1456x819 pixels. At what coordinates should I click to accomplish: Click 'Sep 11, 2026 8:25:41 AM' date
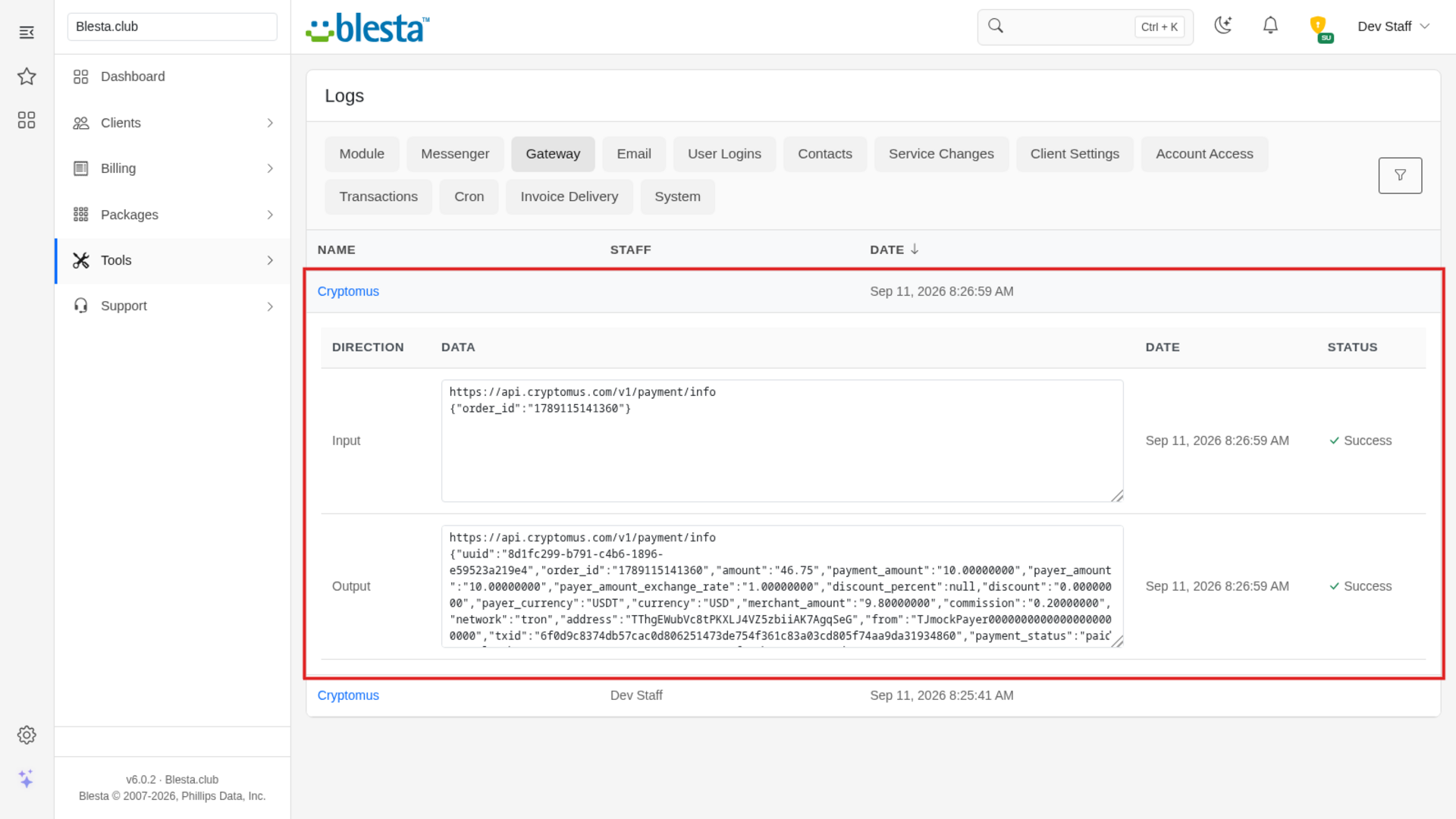tap(941, 695)
